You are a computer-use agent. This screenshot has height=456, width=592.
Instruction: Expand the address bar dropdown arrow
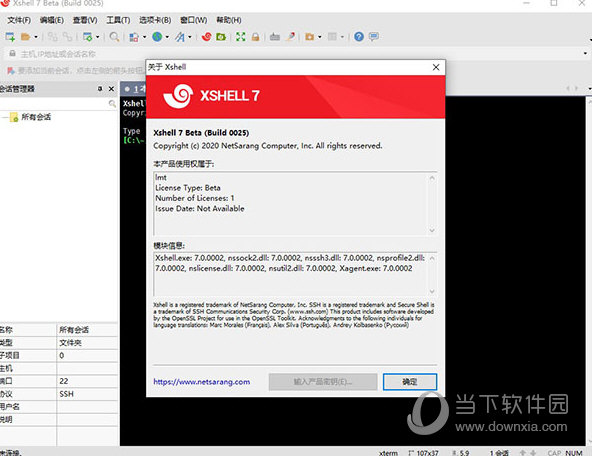[x=585, y=54]
